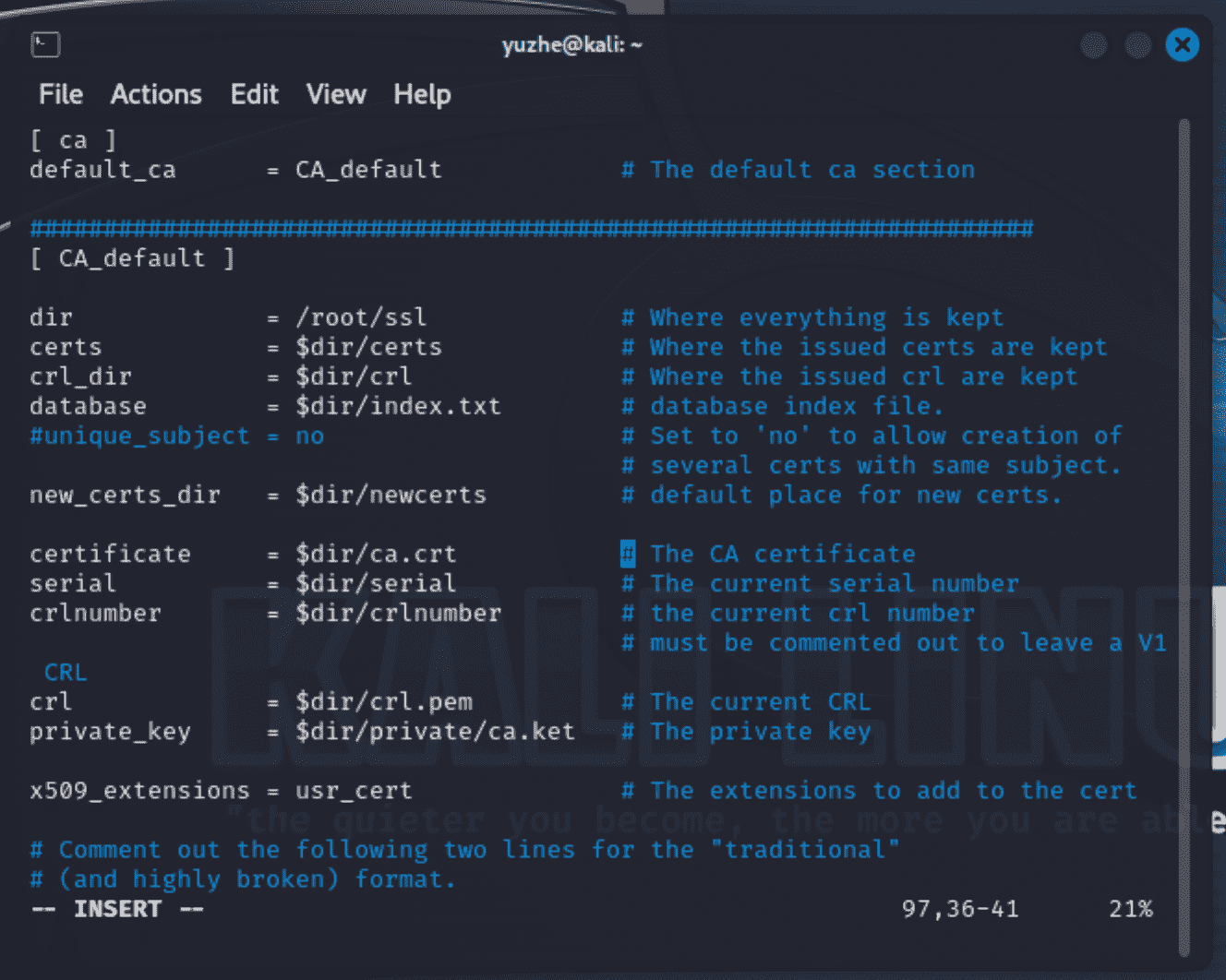Click the terminal icon in title bar

45,44
